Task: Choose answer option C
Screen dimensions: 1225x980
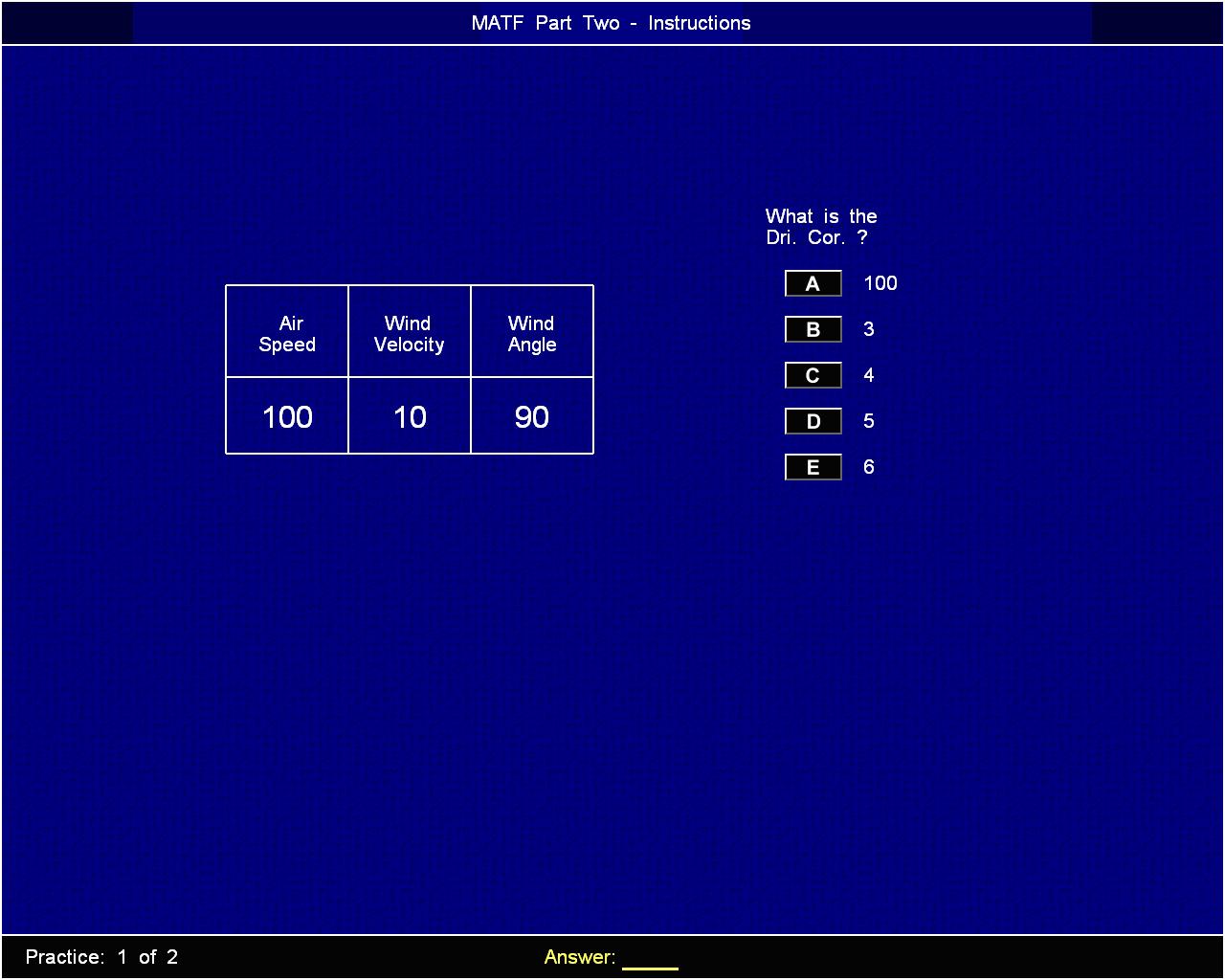Action: (813, 375)
